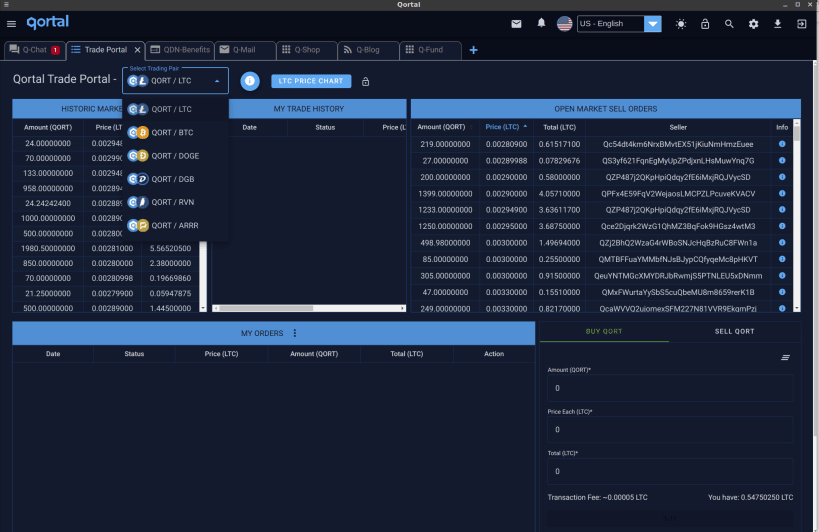This screenshot has height=532, width=819.
Task: Open the SELL QORT tab
Action: point(734,332)
